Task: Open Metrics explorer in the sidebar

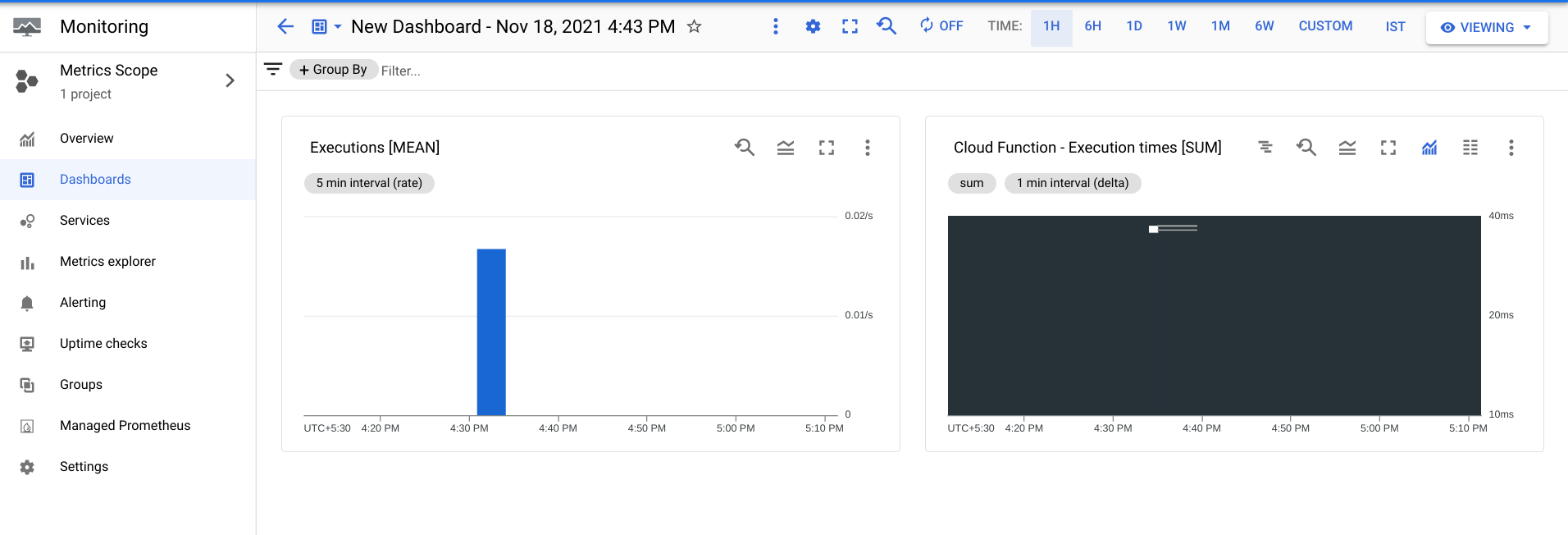Action: coord(128,262)
